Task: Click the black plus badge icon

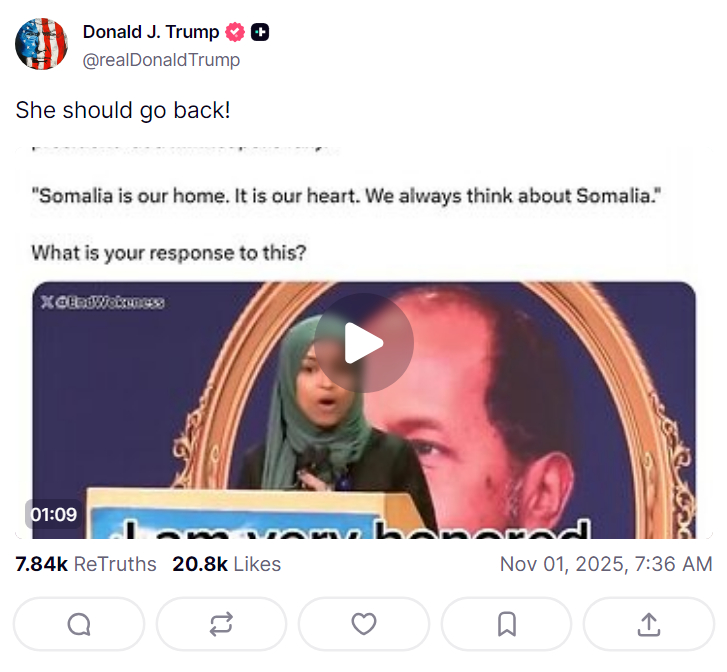Action: (260, 32)
